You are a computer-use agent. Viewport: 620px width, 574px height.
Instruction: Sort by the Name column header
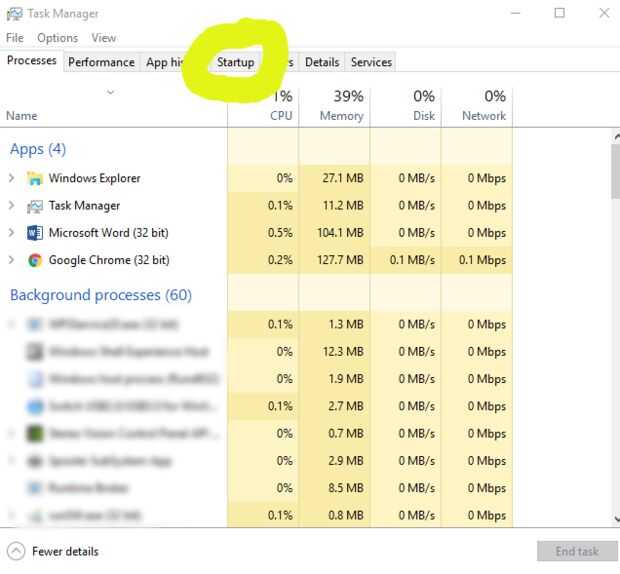tap(22, 116)
